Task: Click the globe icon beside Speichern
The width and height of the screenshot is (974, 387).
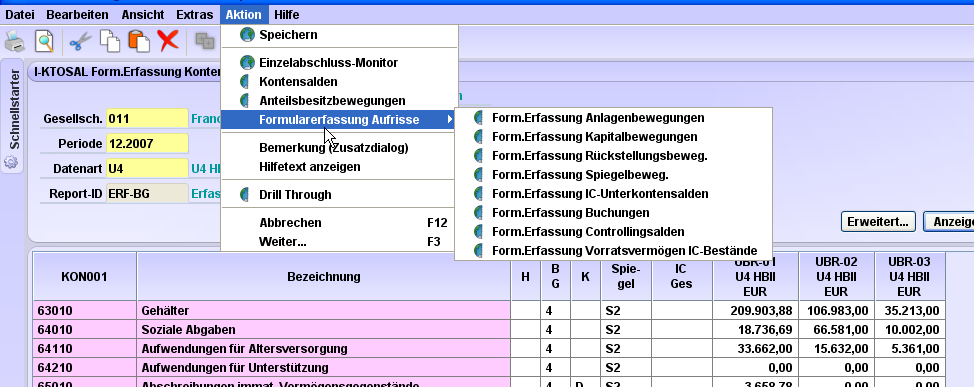Action: pos(247,35)
